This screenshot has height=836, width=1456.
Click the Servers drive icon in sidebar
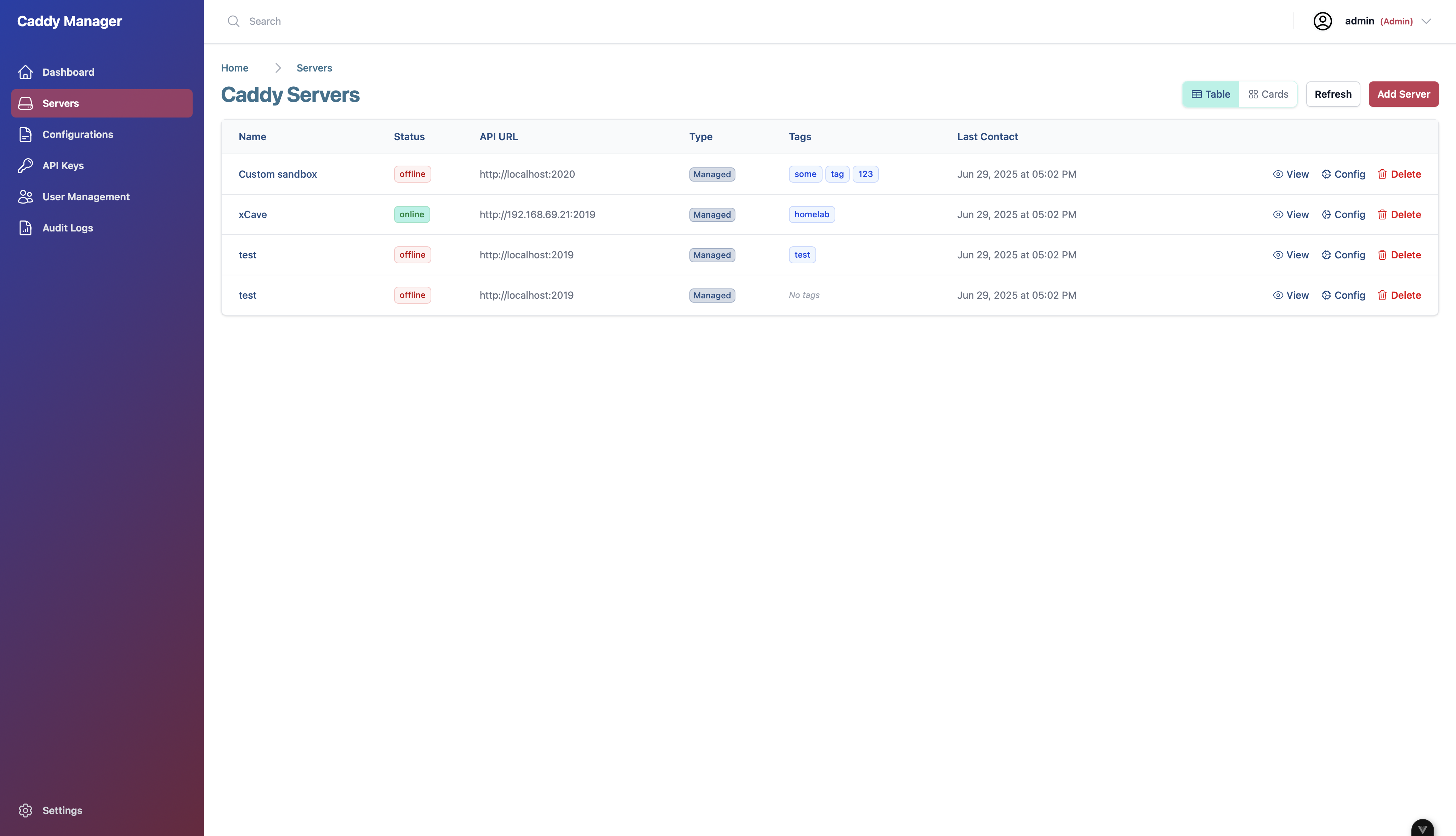(x=25, y=103)
